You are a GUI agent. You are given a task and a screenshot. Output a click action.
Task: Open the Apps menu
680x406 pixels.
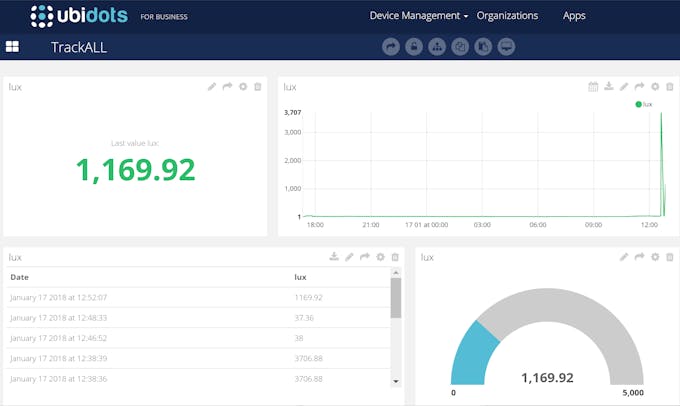(574, 16)
